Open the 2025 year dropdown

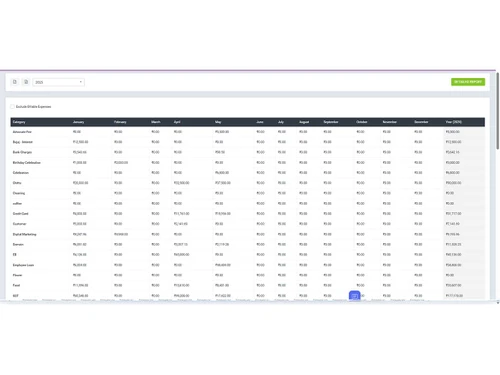[59, 82]
